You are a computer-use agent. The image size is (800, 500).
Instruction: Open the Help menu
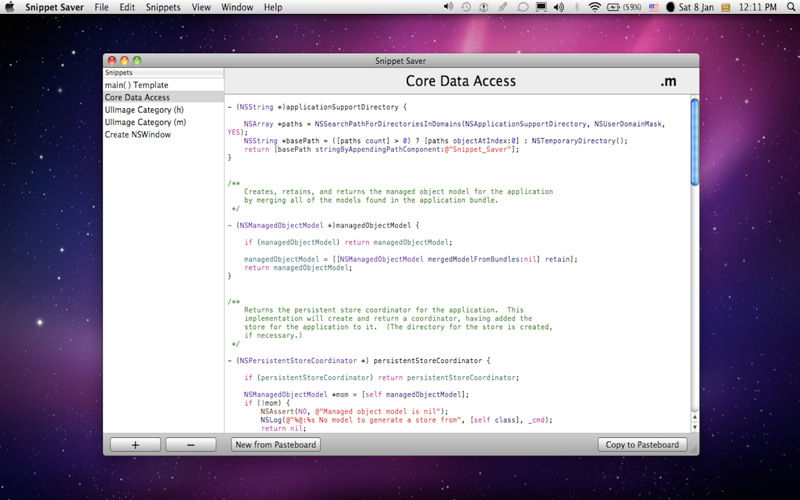pyautogui.click(x=273, y=7)
